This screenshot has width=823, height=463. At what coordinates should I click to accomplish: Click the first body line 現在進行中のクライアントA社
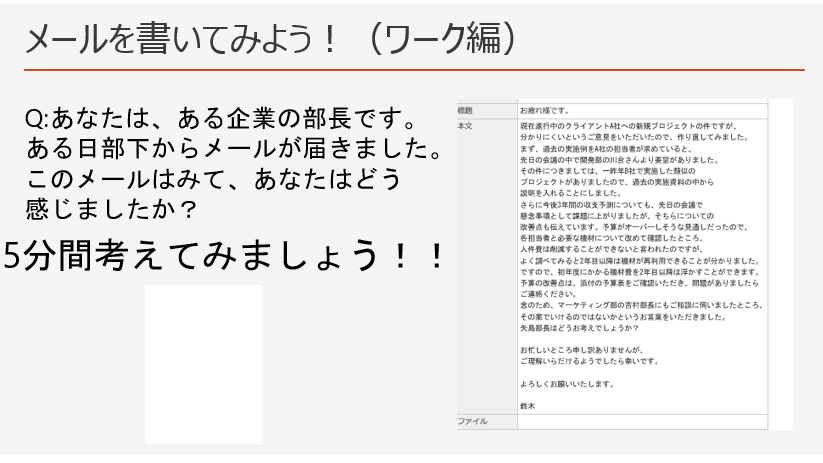click(x=628, y=127)
